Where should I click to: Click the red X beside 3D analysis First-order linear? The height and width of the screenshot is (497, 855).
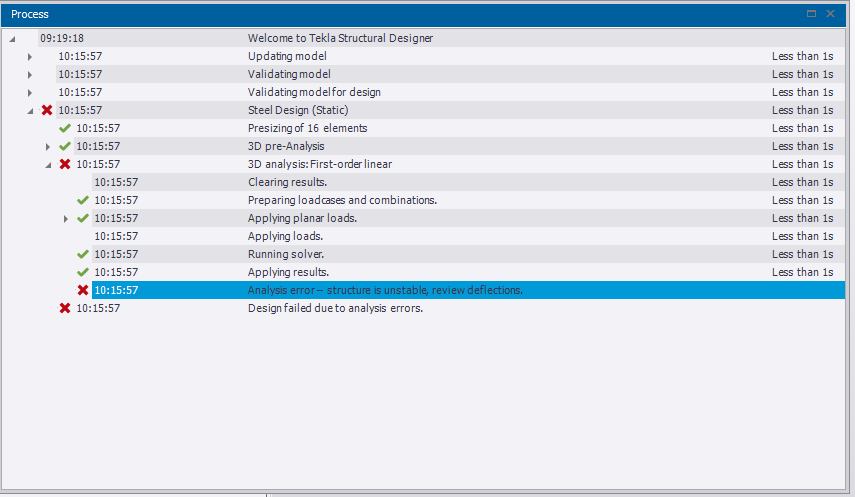tap(65, 164)
